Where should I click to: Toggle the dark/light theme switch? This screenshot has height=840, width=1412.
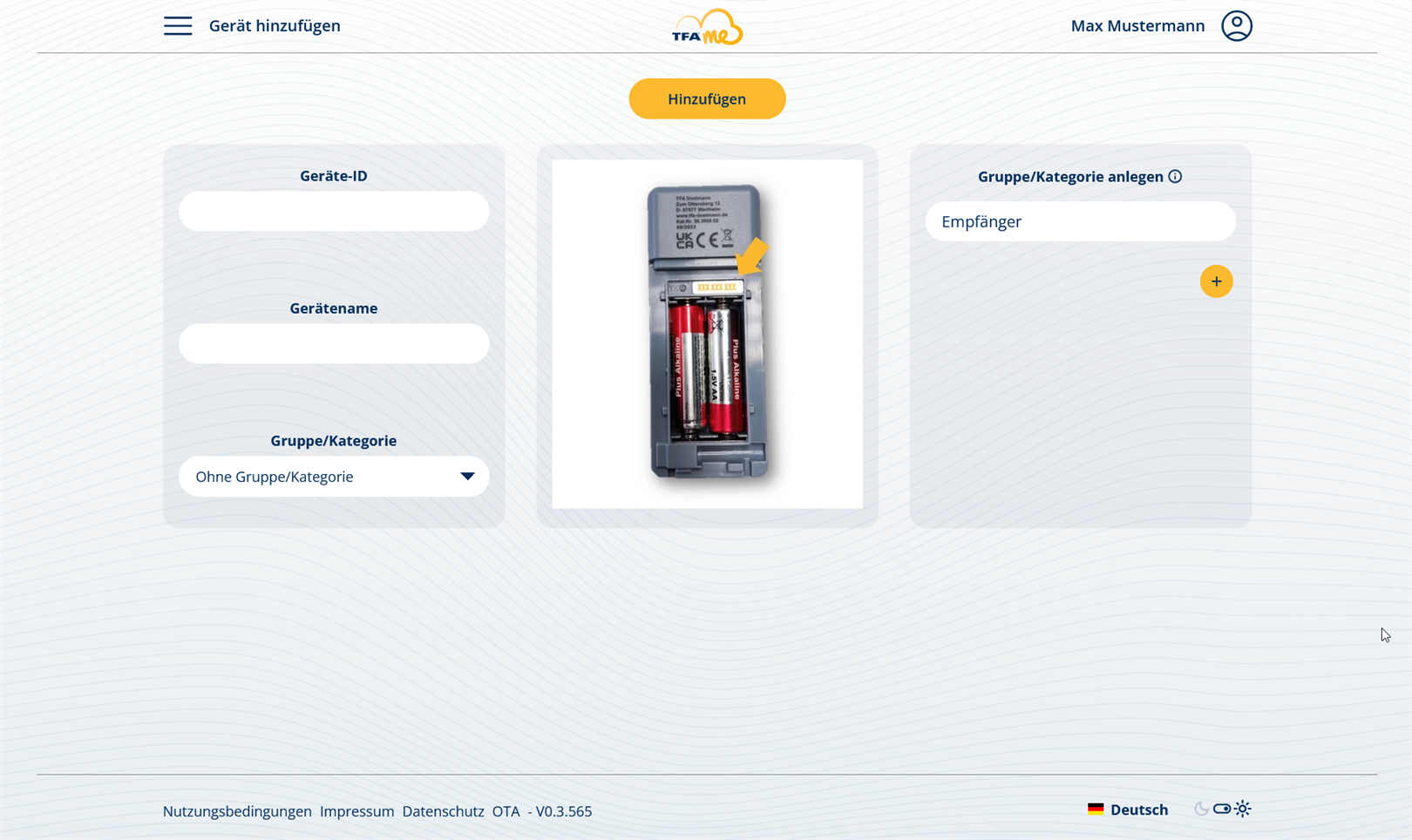[1222, 810]
